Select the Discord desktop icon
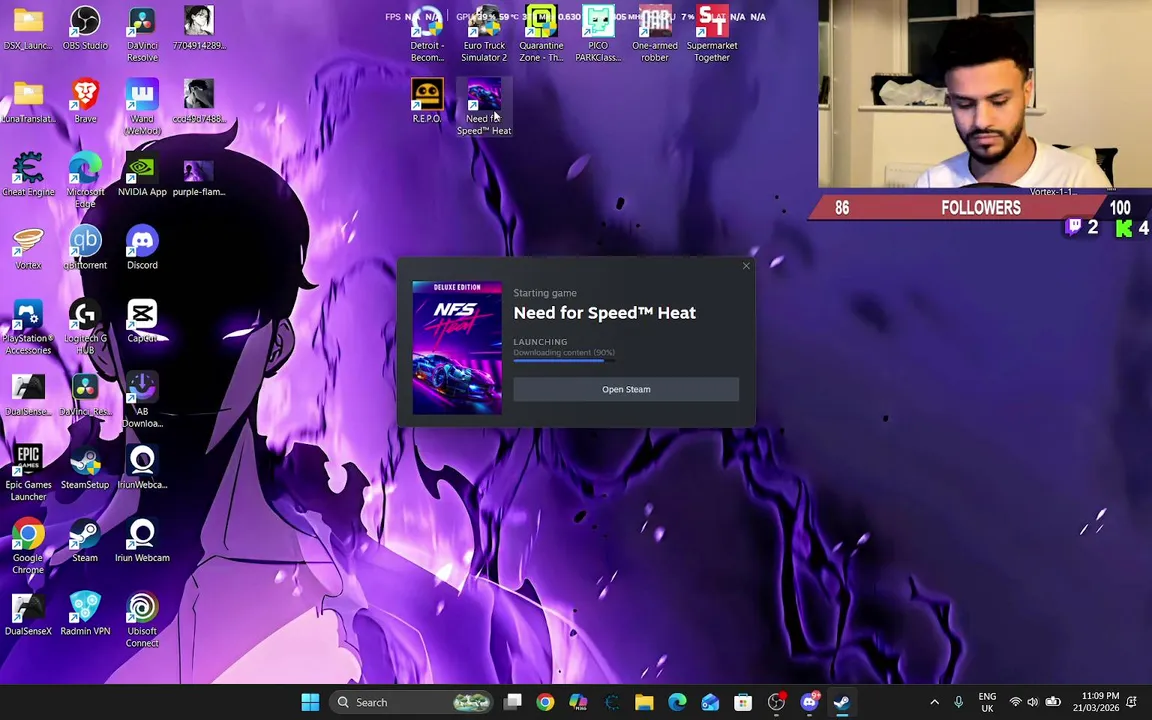1152x720 pixels. [x=142, y=248]
